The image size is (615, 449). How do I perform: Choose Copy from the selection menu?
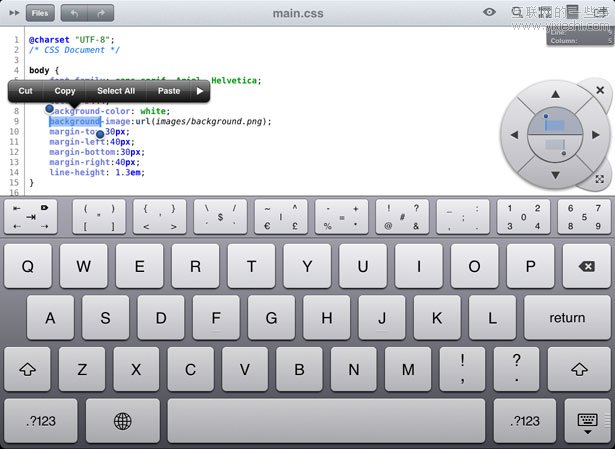pos(65,91)
